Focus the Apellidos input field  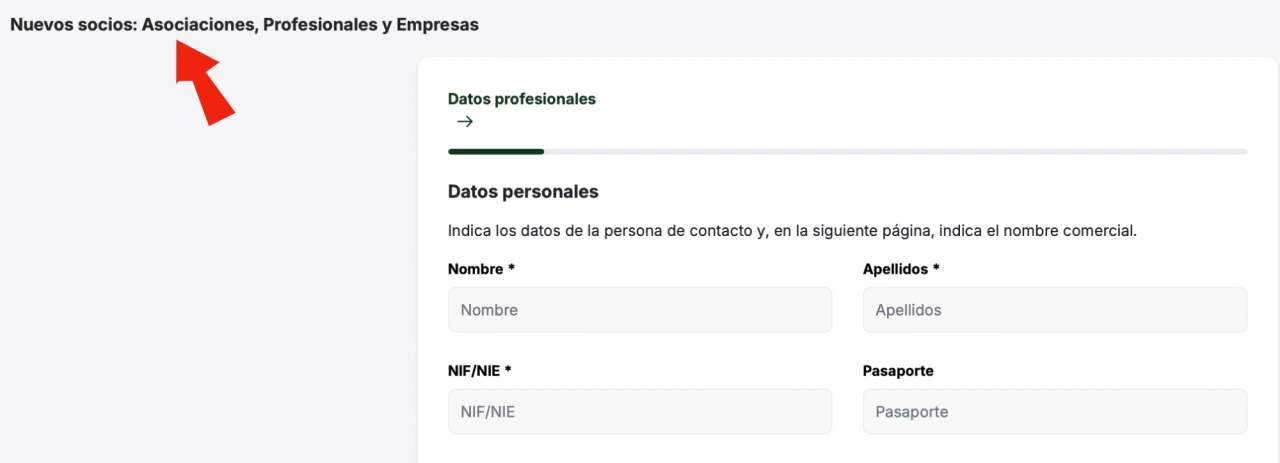tap(1054, 310)
